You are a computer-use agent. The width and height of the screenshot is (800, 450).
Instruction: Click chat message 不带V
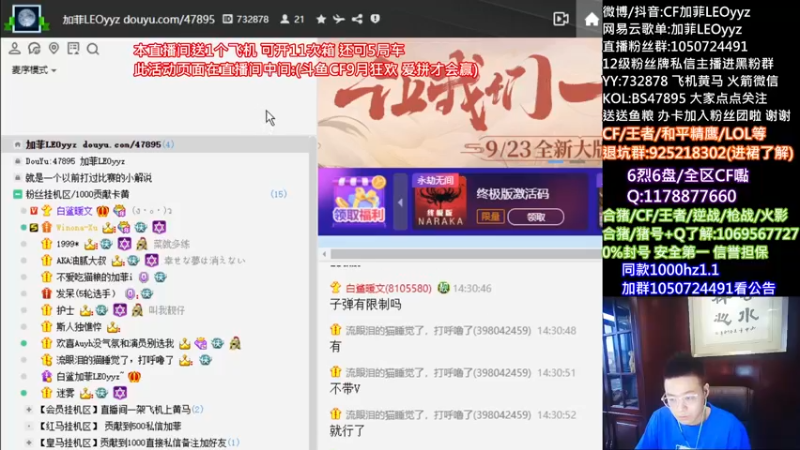[345, 389]
